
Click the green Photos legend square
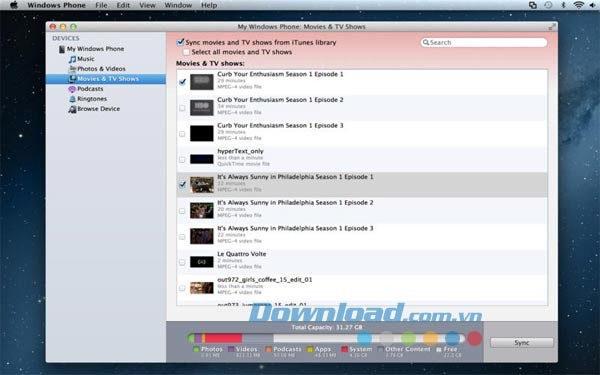[x=196, y=349]
